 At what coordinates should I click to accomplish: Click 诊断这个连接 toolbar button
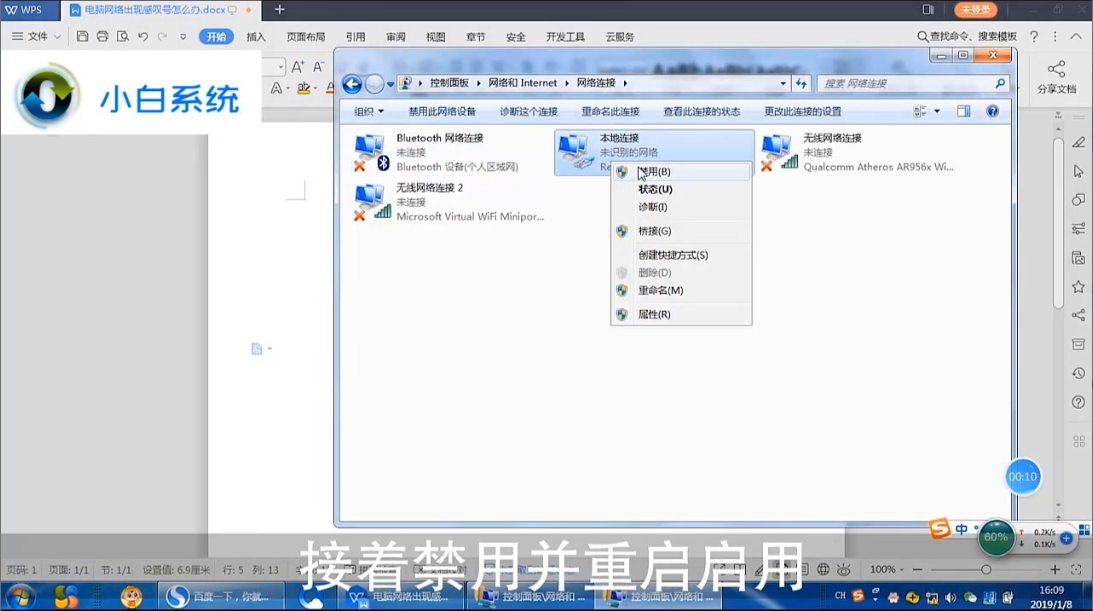click(528, 111)
